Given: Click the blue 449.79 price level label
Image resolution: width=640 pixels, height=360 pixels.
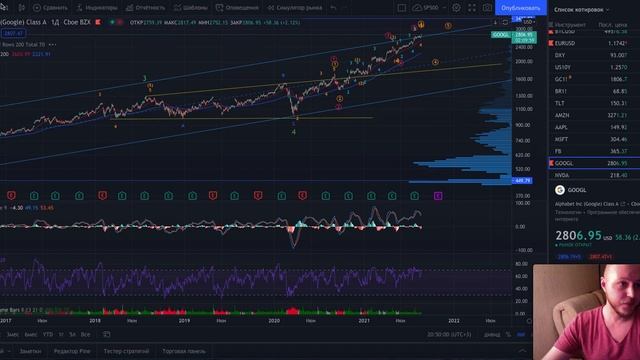Looking at the screenshot, I should (x=522, y=180).
